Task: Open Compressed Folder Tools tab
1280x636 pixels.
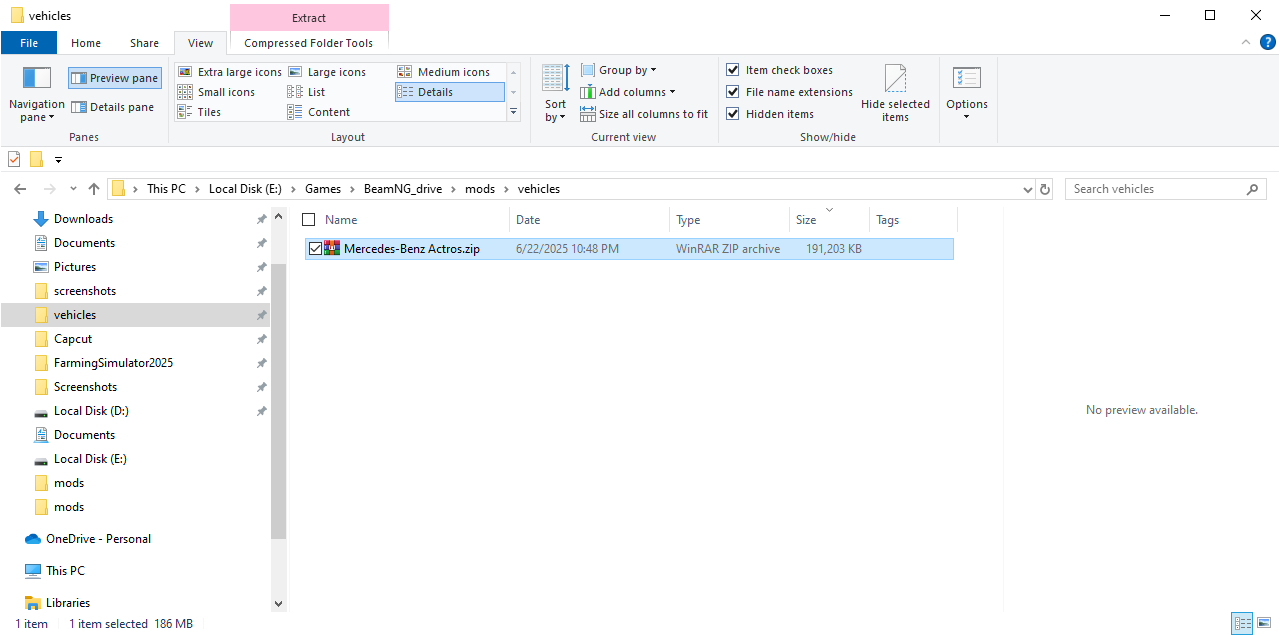Action: pyautogui.click(x=309, y=43)
